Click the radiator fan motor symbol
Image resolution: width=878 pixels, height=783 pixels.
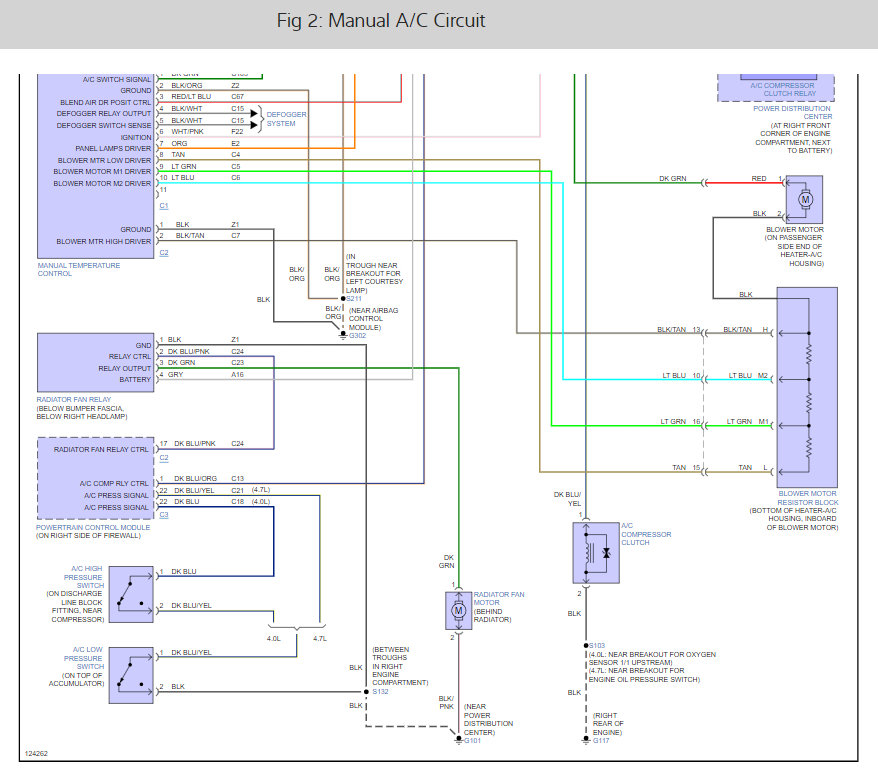[x=459, y=610]
